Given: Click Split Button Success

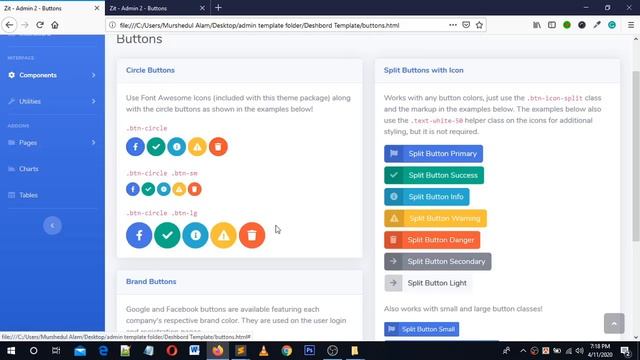Looking at the screenshot, I should [x=434, y=175].
